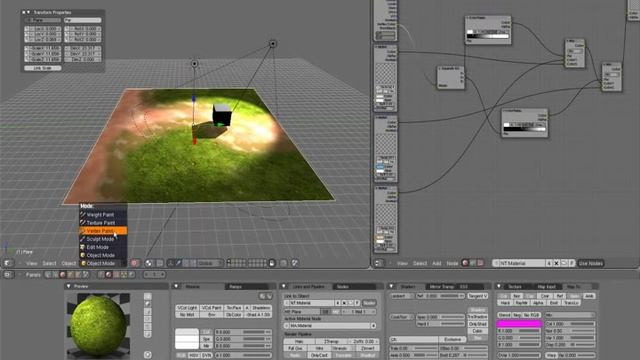This screenshot has width=640, height=360.
Task: Toggle ZTransp in Render Pipeline
Action: 331,341
